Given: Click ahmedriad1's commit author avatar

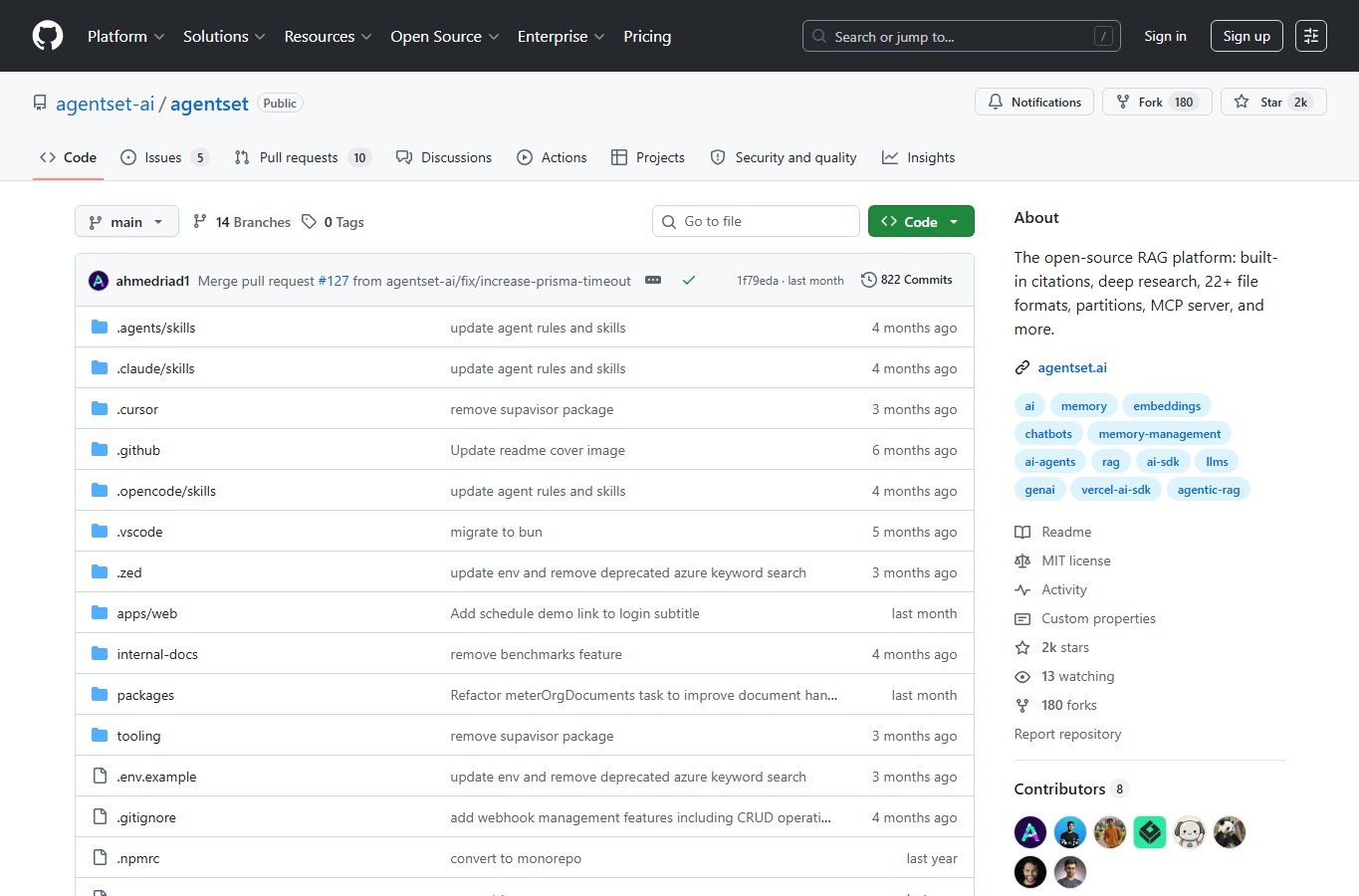Looking at the screenshot, I should (99, 281).
